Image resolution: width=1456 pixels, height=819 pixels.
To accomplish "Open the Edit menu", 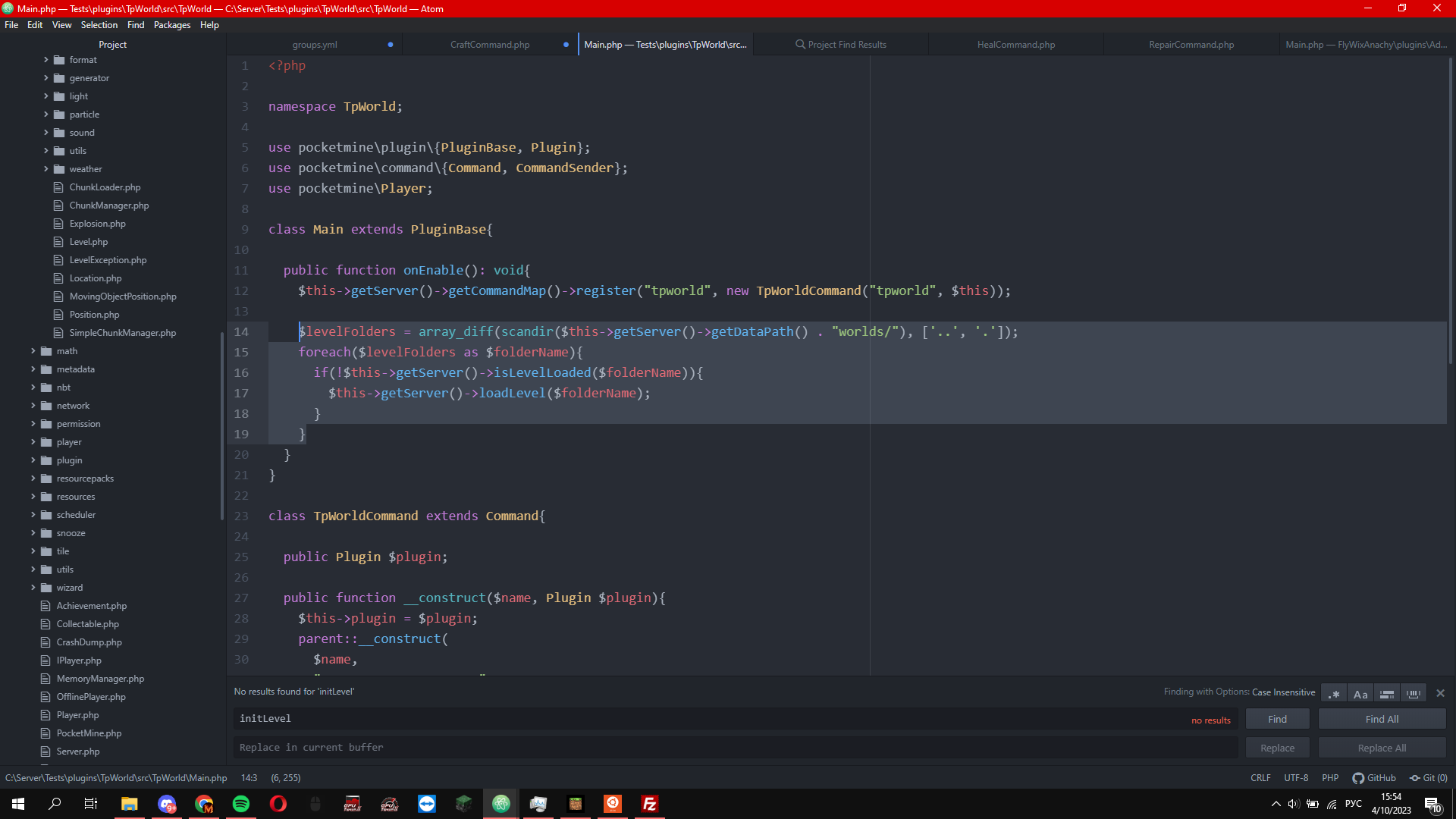I will pos(35,25).
